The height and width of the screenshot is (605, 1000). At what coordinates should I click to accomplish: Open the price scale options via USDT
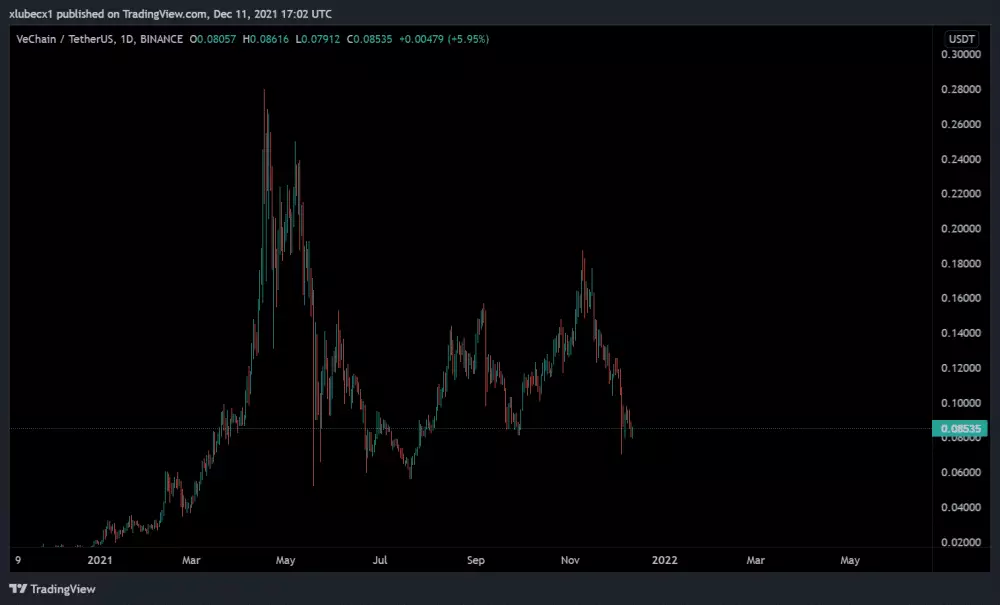pyautogui.click(x=959, y=37)
